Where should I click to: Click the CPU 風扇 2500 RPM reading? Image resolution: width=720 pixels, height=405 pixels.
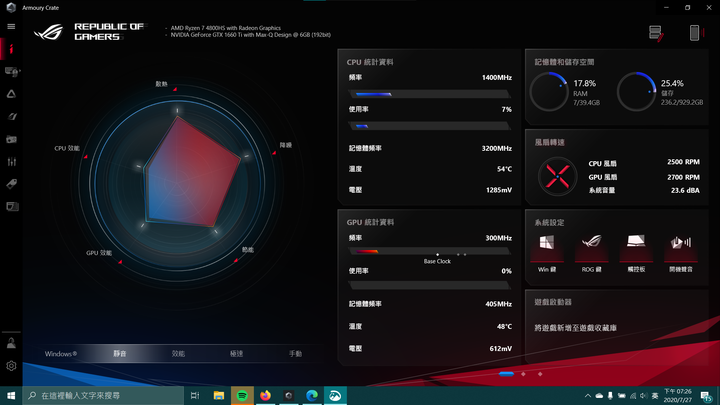coord(683,162)
